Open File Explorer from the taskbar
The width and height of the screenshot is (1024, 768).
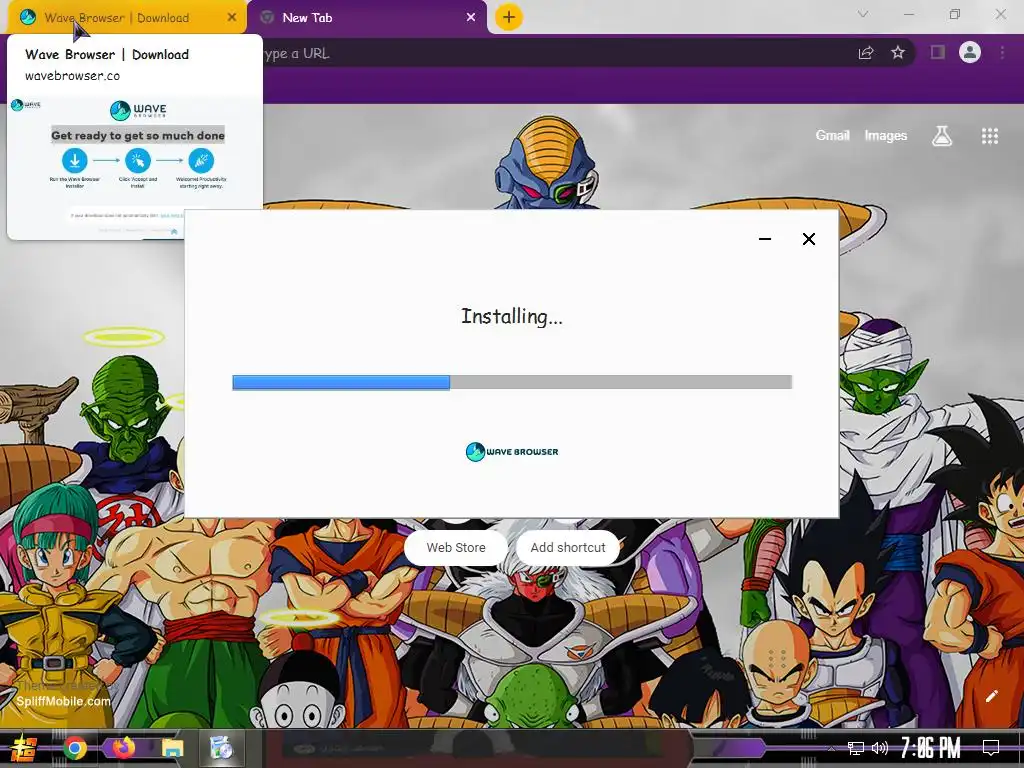click(x=172, y=748)
